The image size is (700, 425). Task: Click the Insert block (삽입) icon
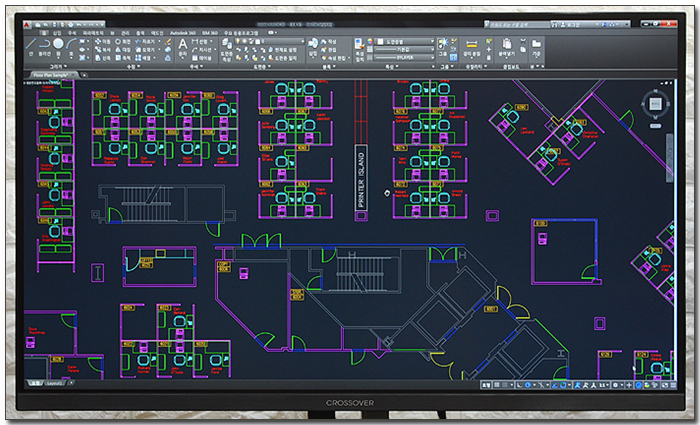[313, 46]
